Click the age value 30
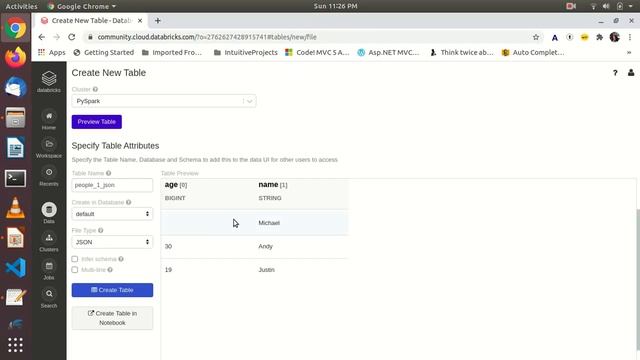Viewport: 640px width, 360px height. tap(168, 247)
